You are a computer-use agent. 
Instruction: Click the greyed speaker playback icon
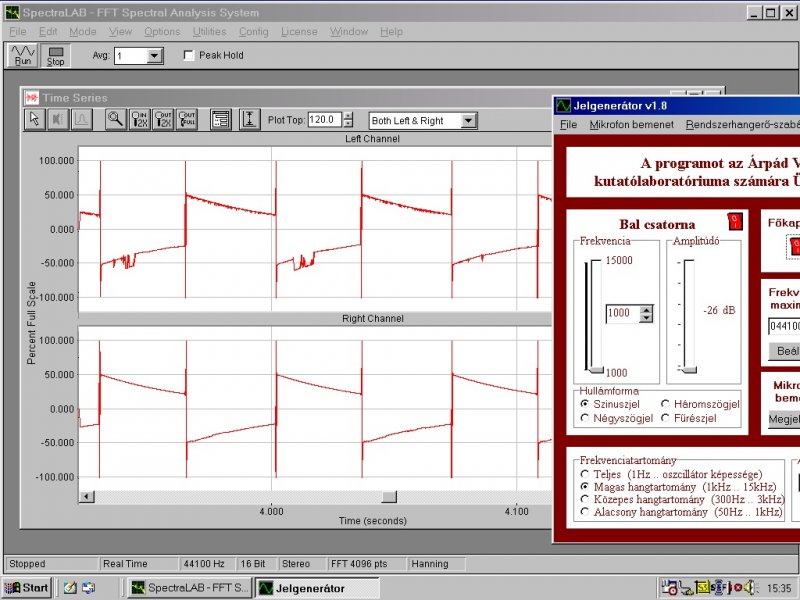[58, 119]
